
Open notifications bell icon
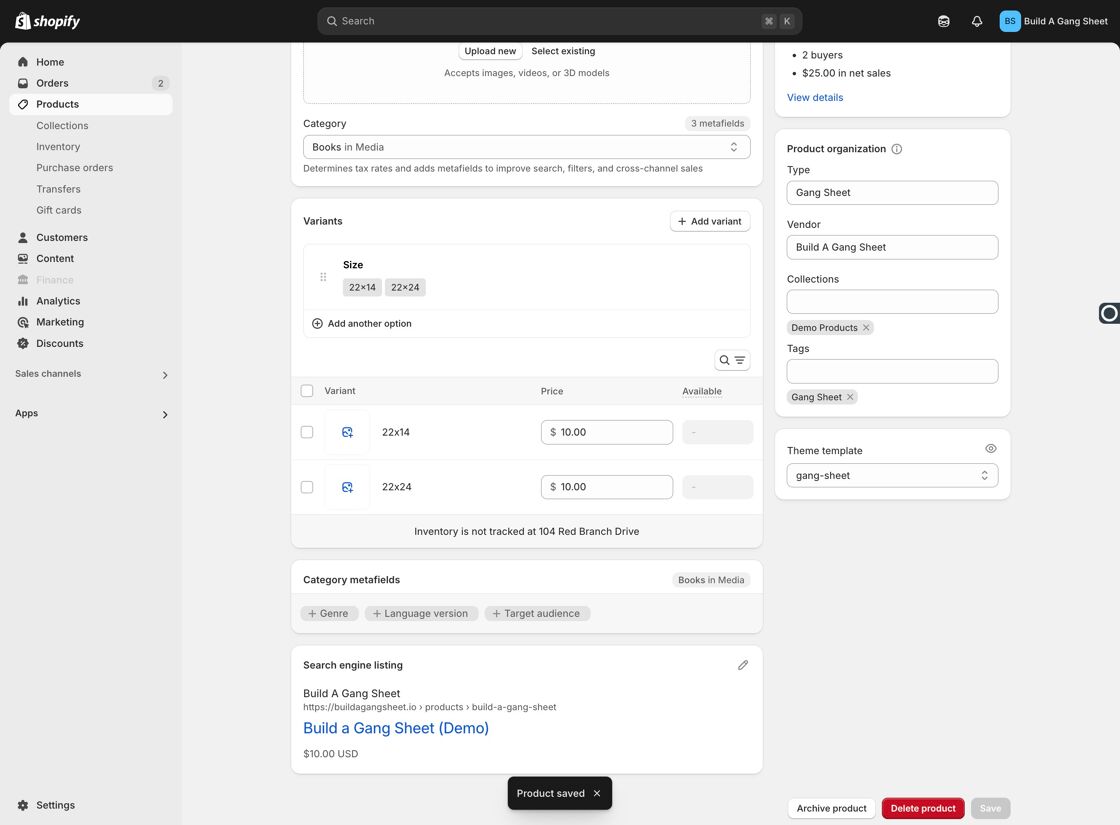pos(976,21)
